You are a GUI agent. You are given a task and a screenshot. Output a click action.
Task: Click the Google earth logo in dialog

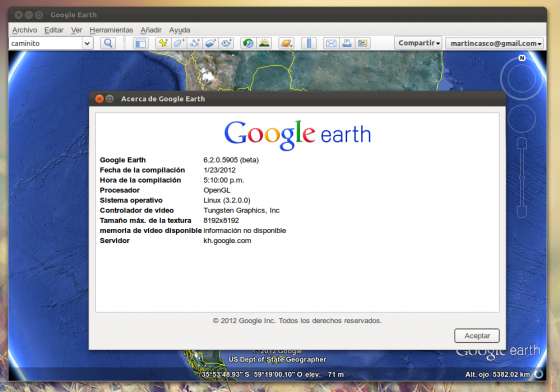[298, 135]
